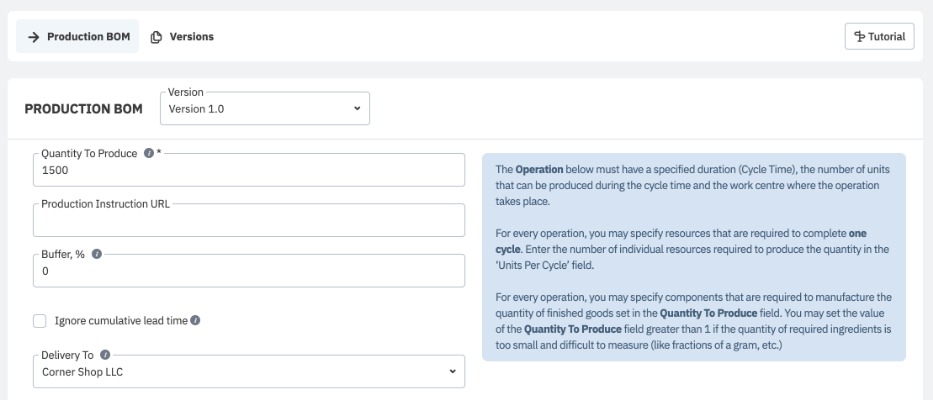Switch to the Versions tab
933x400 pixels.
tap(182, 37)
